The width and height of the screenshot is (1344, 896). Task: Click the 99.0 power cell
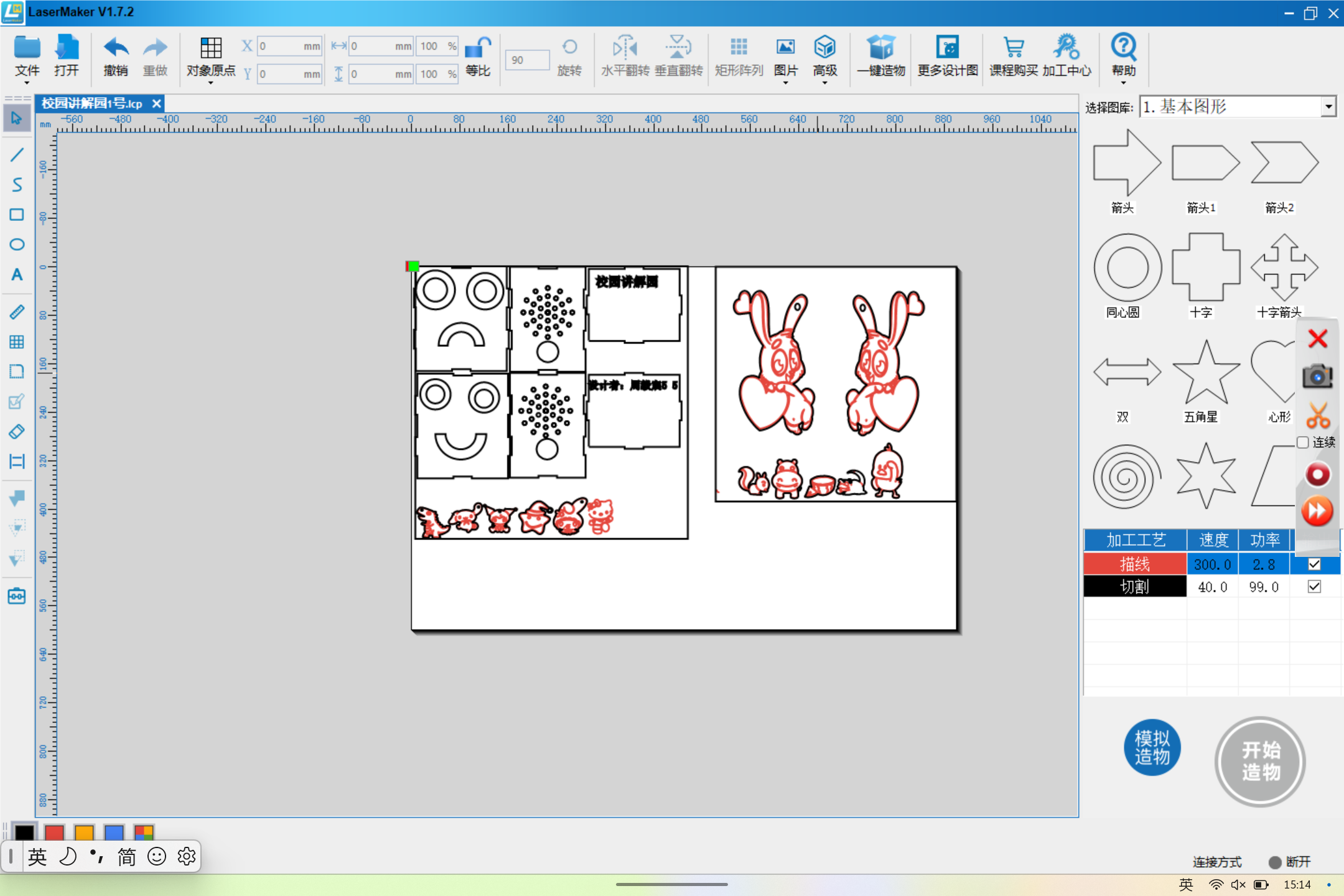click(x=1264, y=586)
